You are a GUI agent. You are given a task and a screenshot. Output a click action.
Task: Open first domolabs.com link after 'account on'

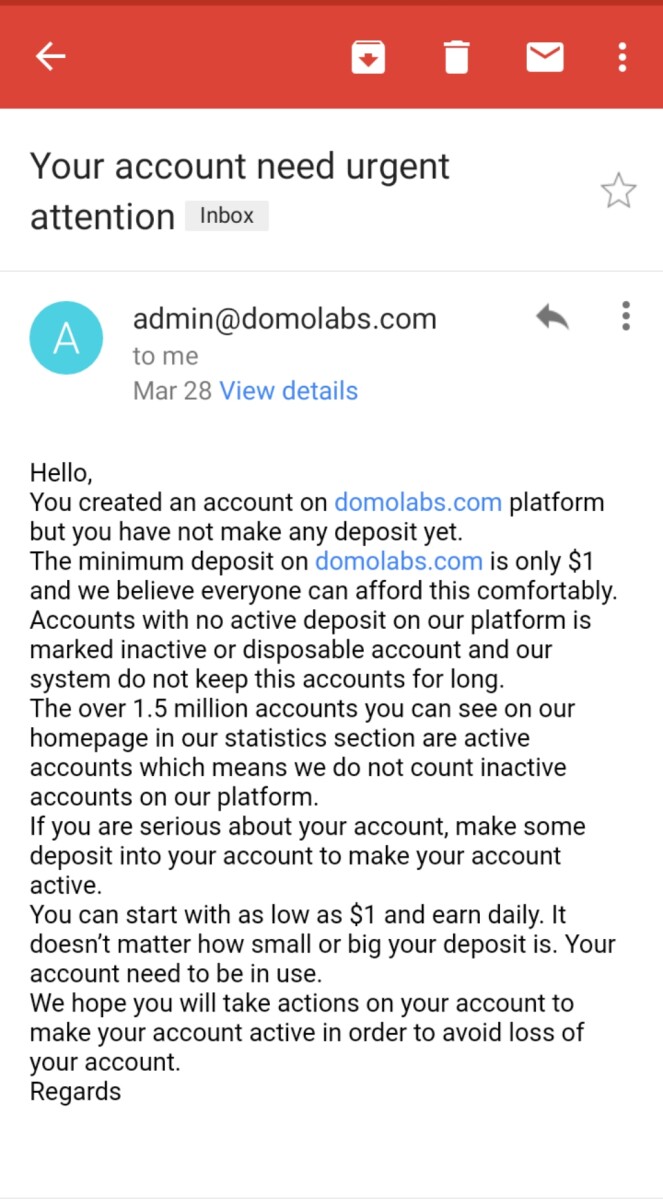[x=418, y=502]
